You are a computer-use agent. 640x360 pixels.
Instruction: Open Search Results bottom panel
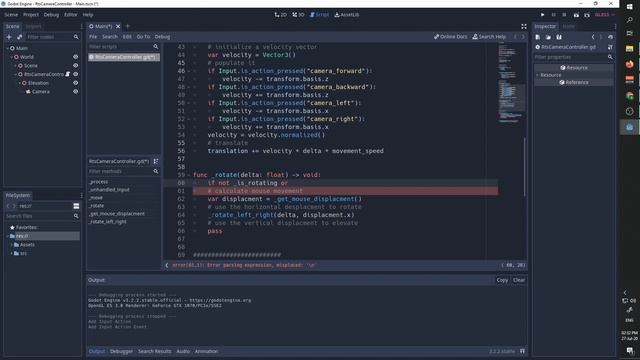(x=154, y=351)
